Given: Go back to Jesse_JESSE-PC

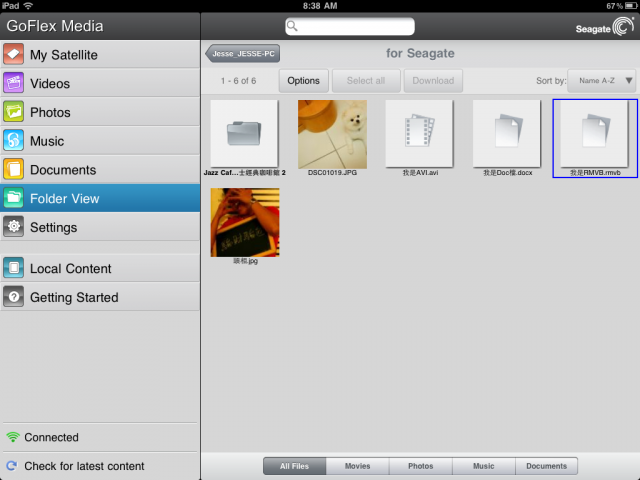Looking at the screenshot, I should (243, 53).
